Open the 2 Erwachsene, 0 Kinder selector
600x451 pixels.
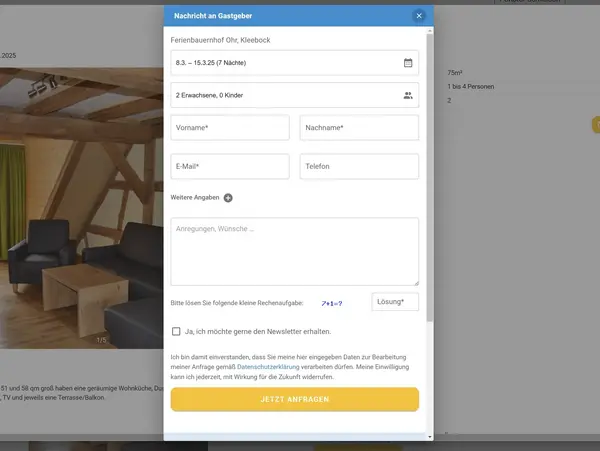[295, 95]
